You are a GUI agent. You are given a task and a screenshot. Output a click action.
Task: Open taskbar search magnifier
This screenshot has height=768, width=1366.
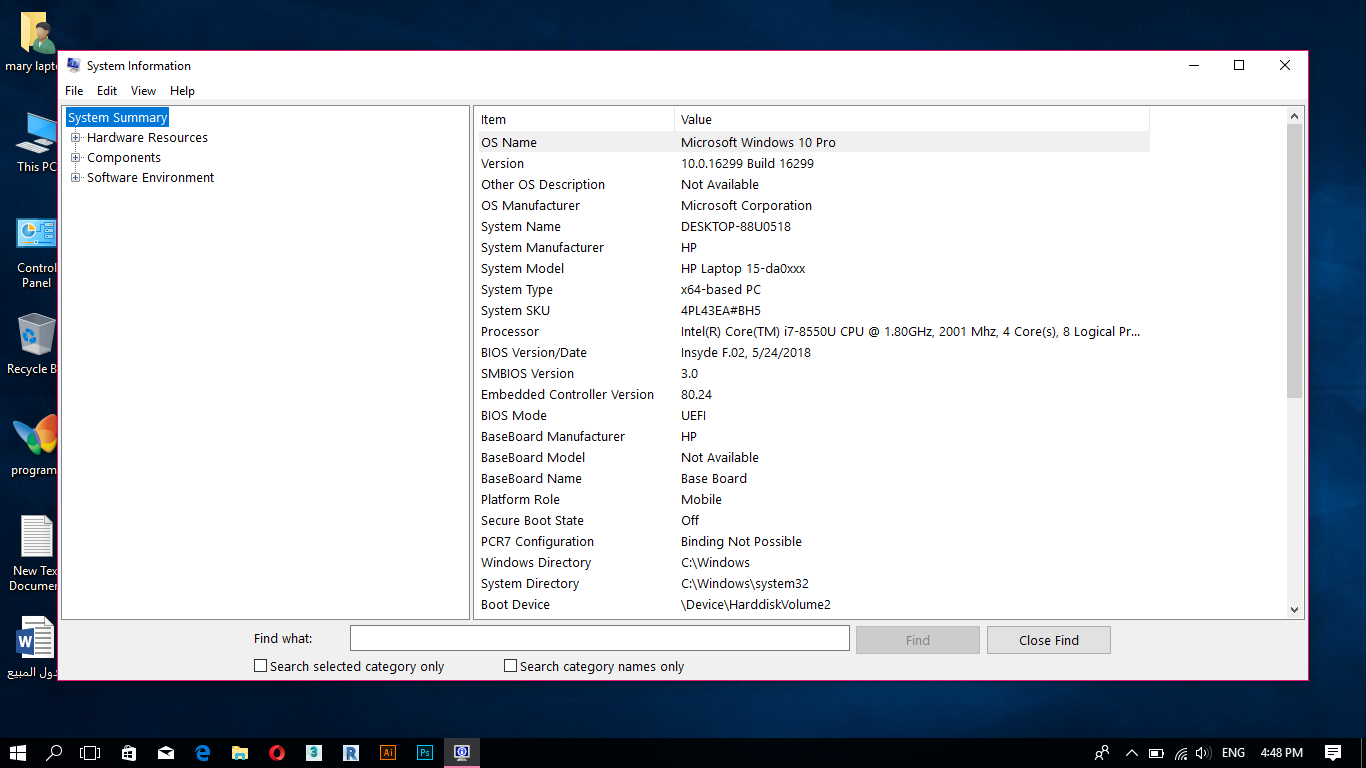[x=54, y=753]
